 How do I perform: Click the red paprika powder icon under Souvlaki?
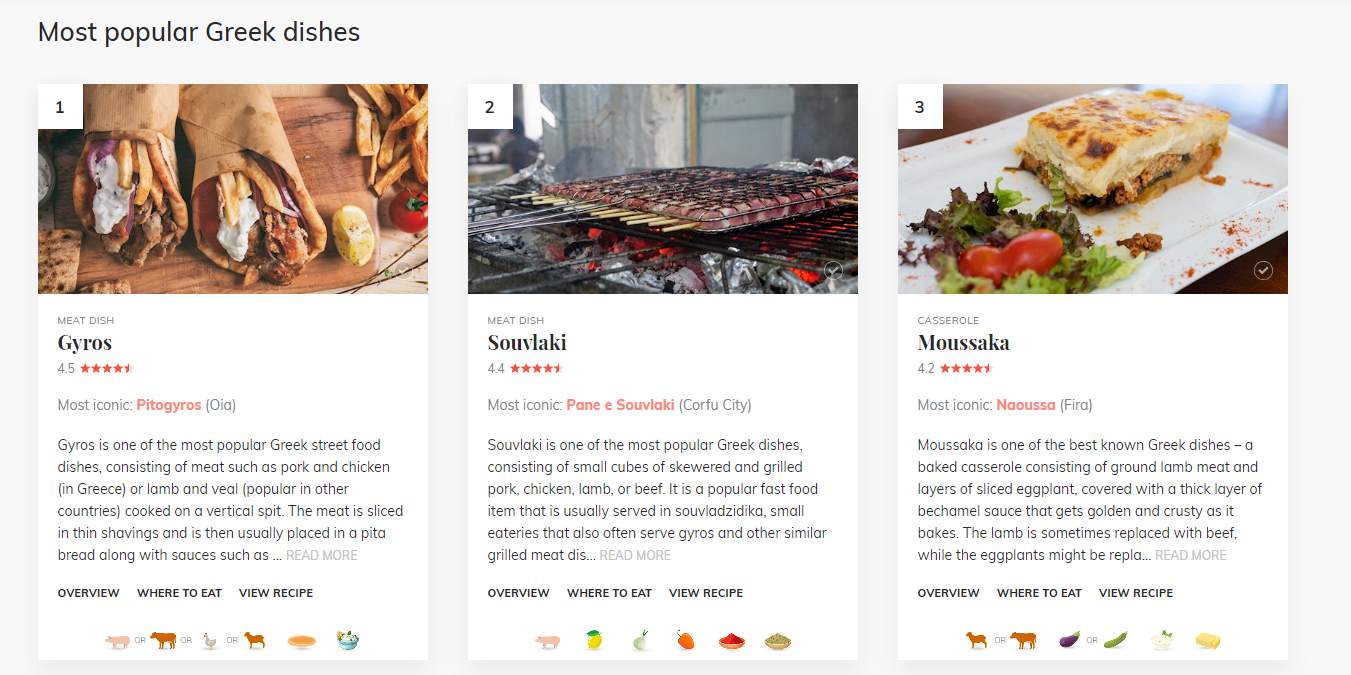point(732,641)
